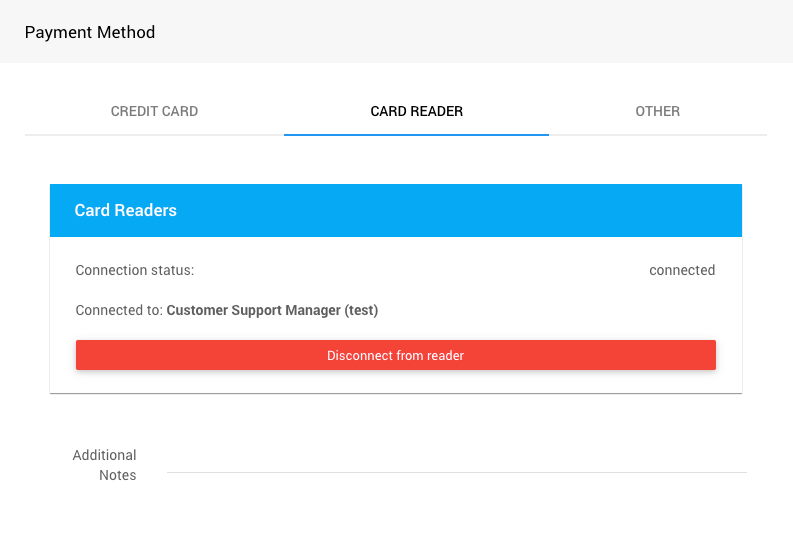
Task: Click the word 'READER' in the middle tab
Action: [438, 111]
